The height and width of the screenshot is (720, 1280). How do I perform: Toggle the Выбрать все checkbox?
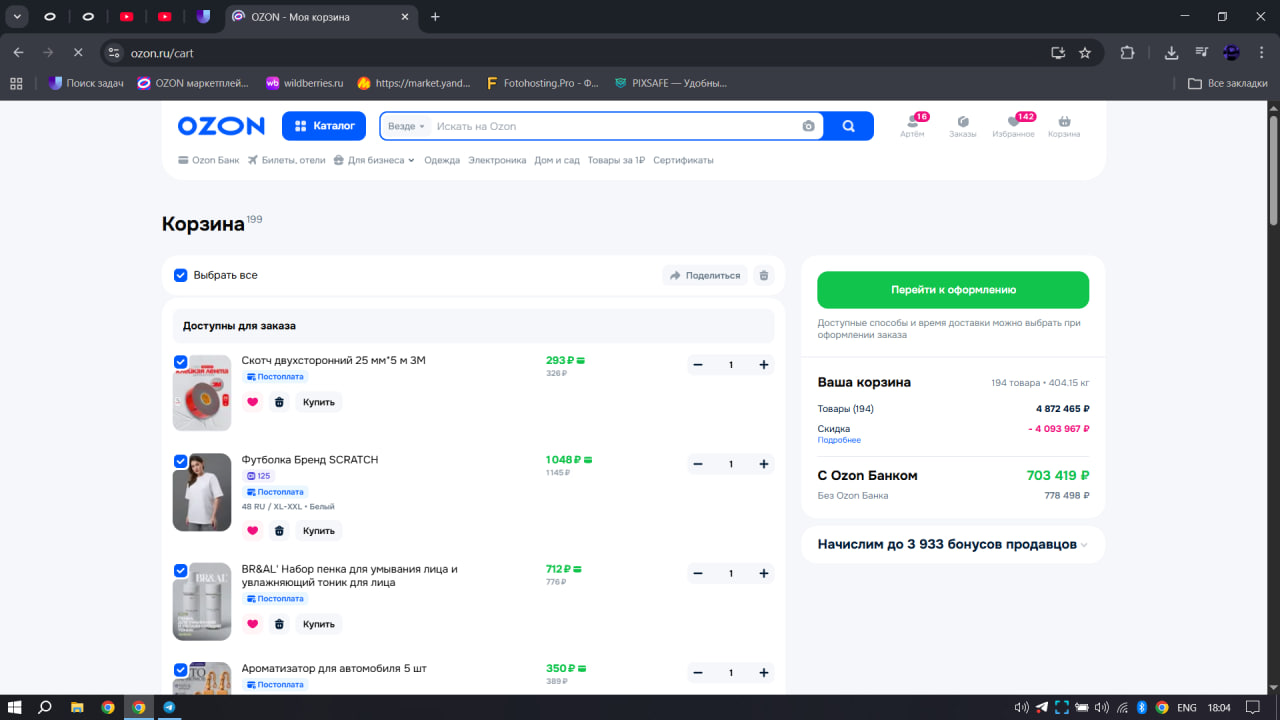coord(181,275)
